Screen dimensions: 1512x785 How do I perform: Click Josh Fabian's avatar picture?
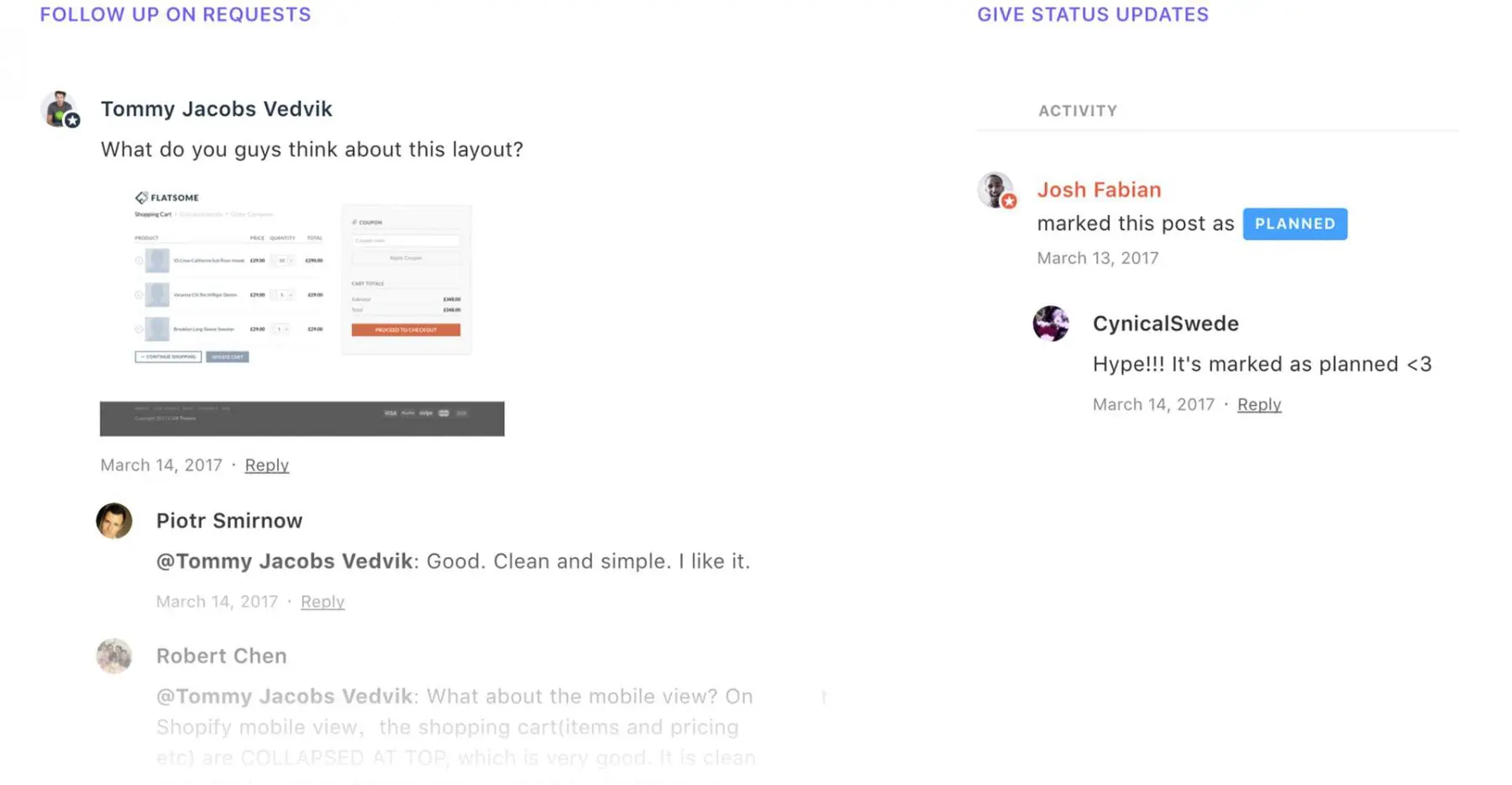click(x=995, y=189)
